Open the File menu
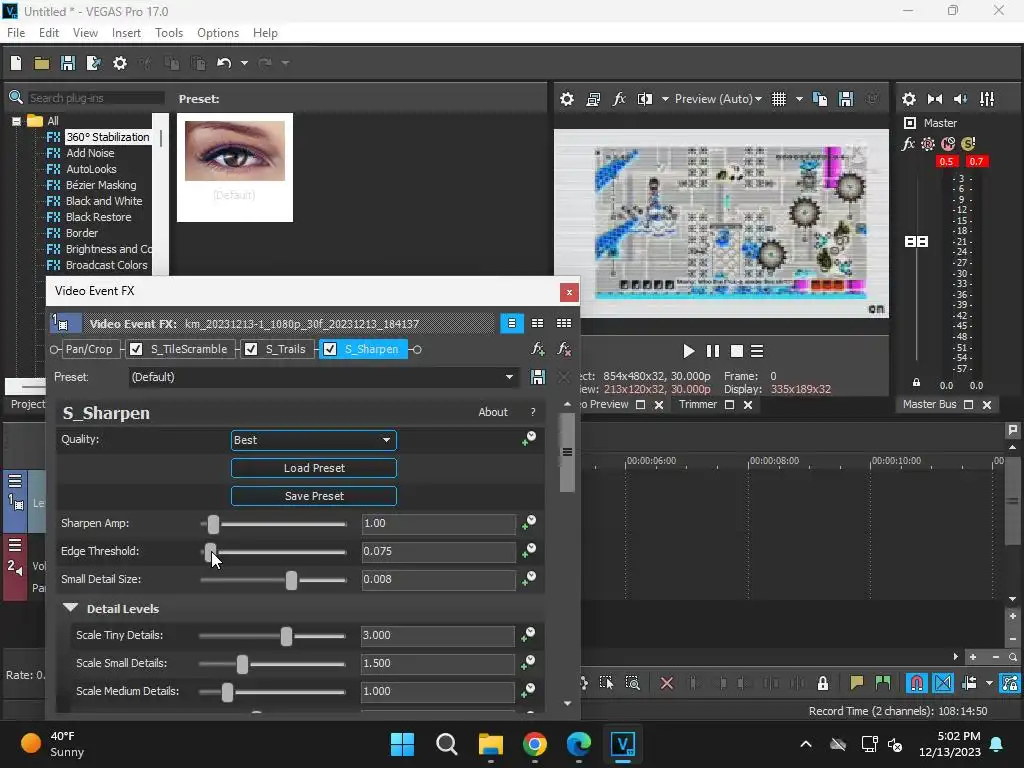This screenshot has height=768, width=1024. click(x=16, y=33)
